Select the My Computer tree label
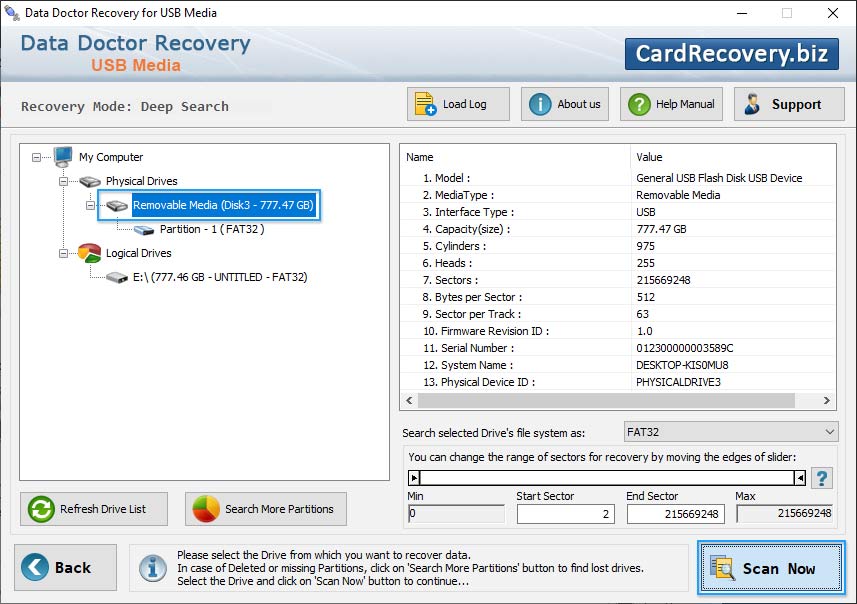The width and height of the screenshot is (857, 604). (x=111, y=157)
